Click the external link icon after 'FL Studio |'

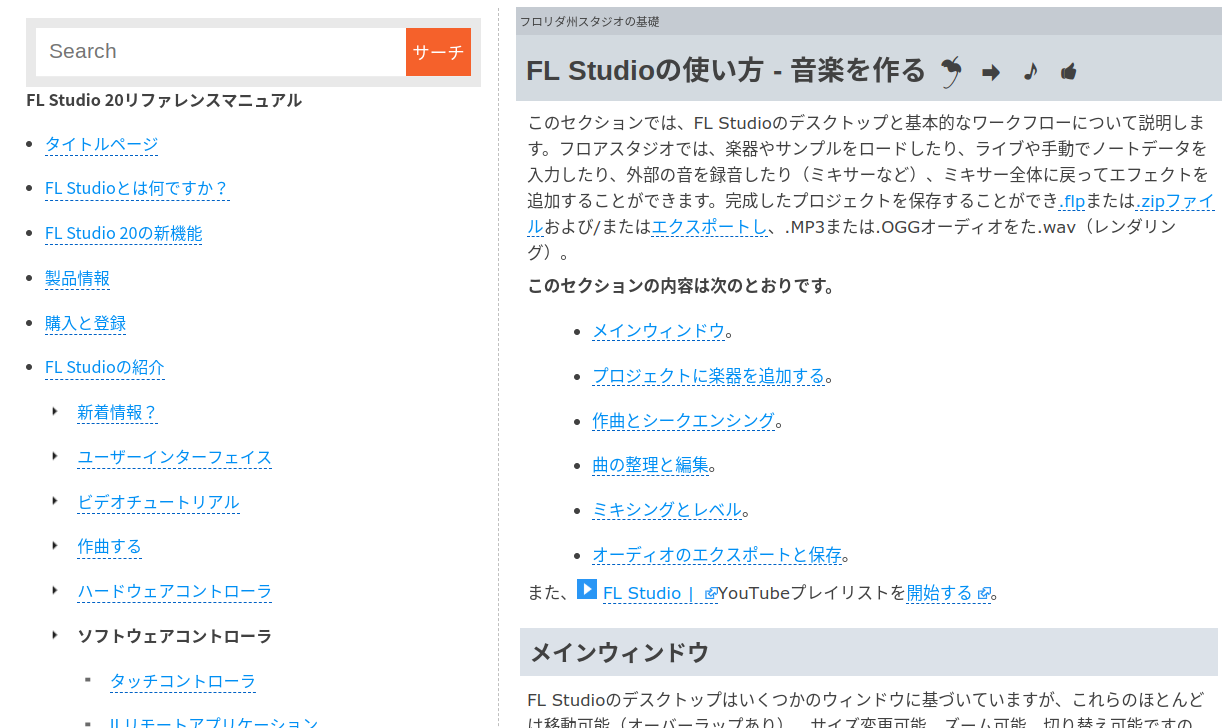711,594
